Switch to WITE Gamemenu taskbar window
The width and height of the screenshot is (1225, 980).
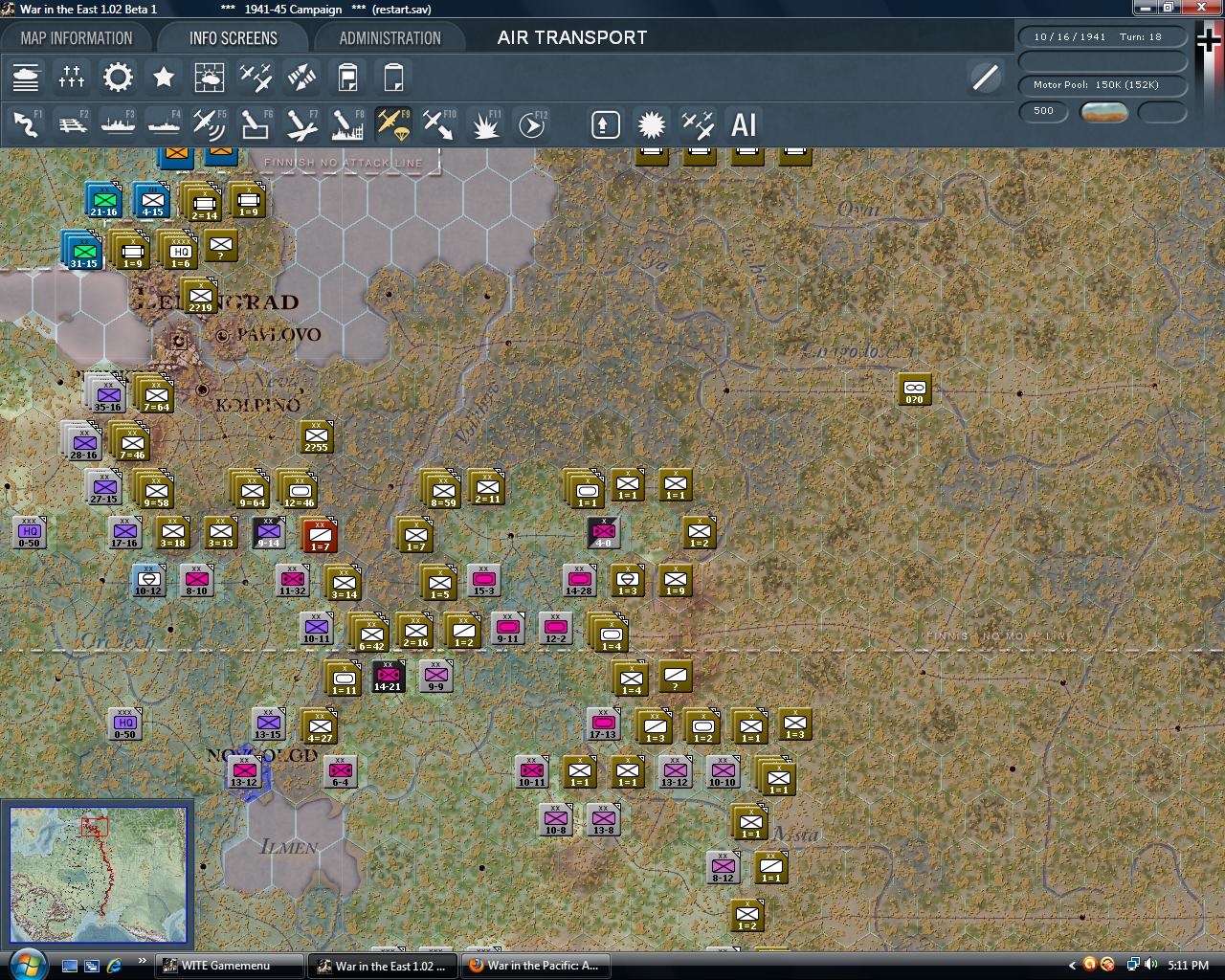point(231,966)
